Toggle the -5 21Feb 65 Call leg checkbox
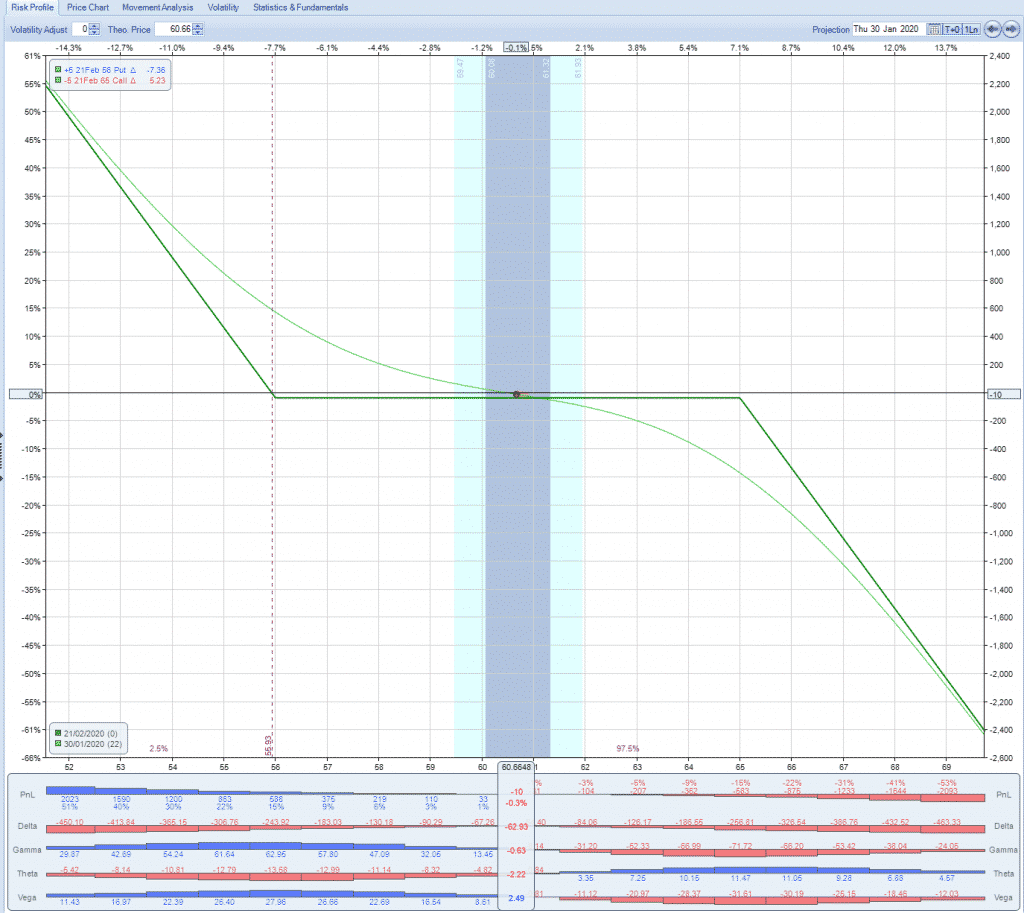Viewport: 1024px width, 913px height. coord(58,80)
